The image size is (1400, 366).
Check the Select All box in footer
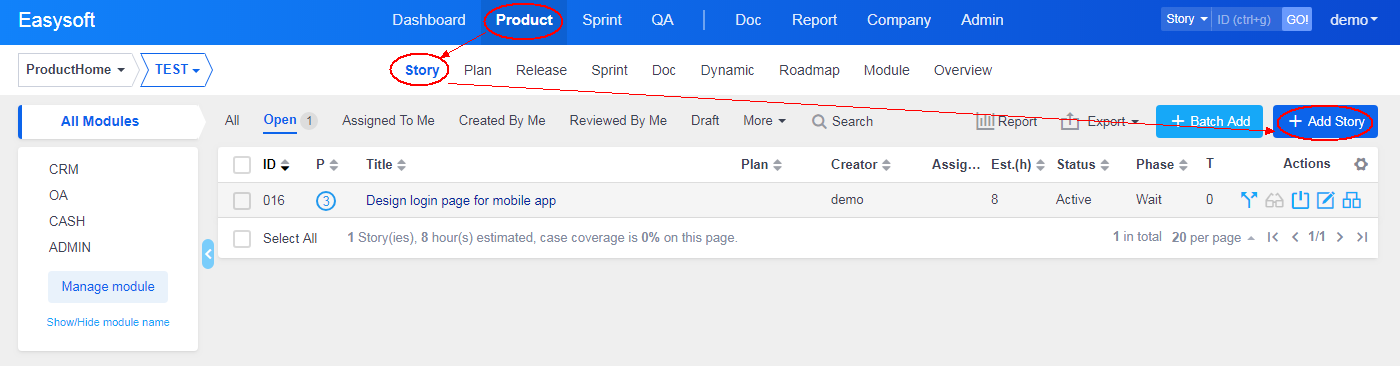[242, 238]
